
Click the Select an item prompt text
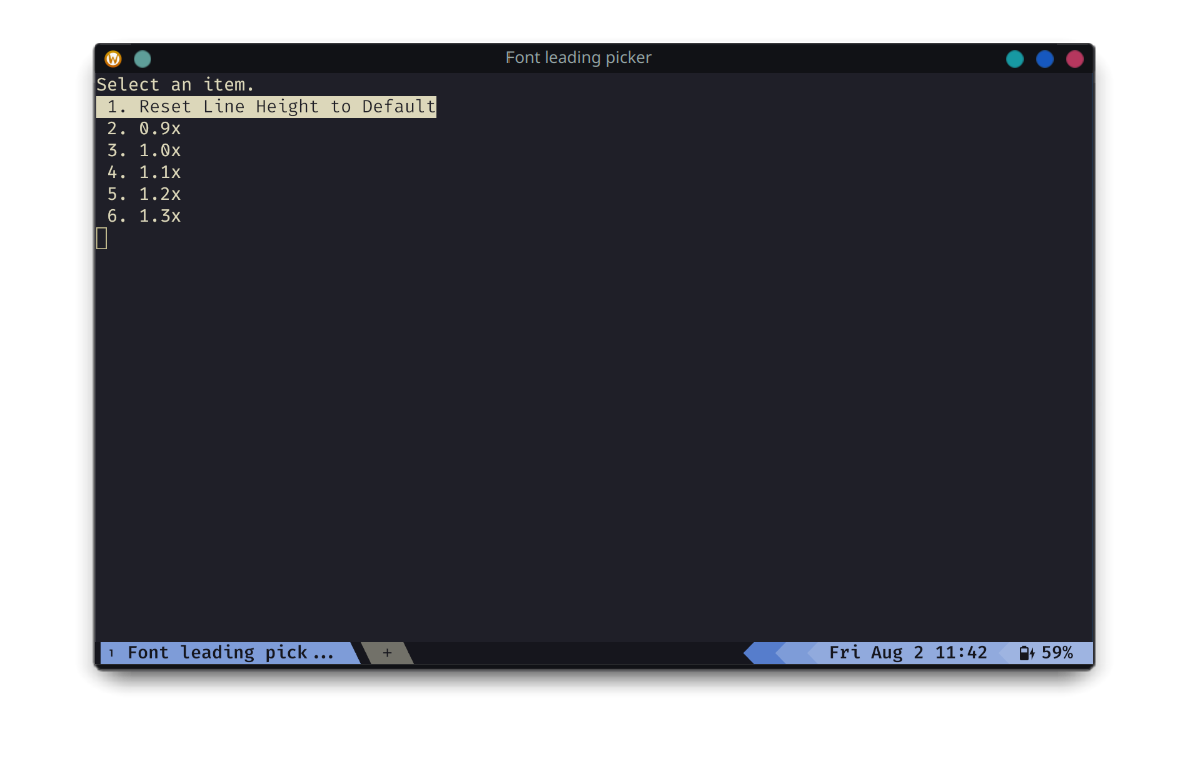176,84
